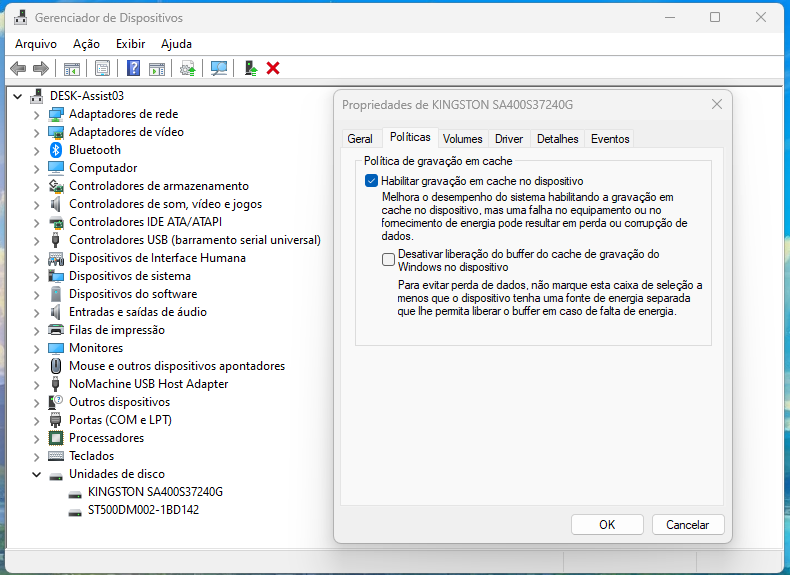The height and width of the screenshot is (575, 790).
Task: Open the Properties toolbar icon
Action: 102,69
